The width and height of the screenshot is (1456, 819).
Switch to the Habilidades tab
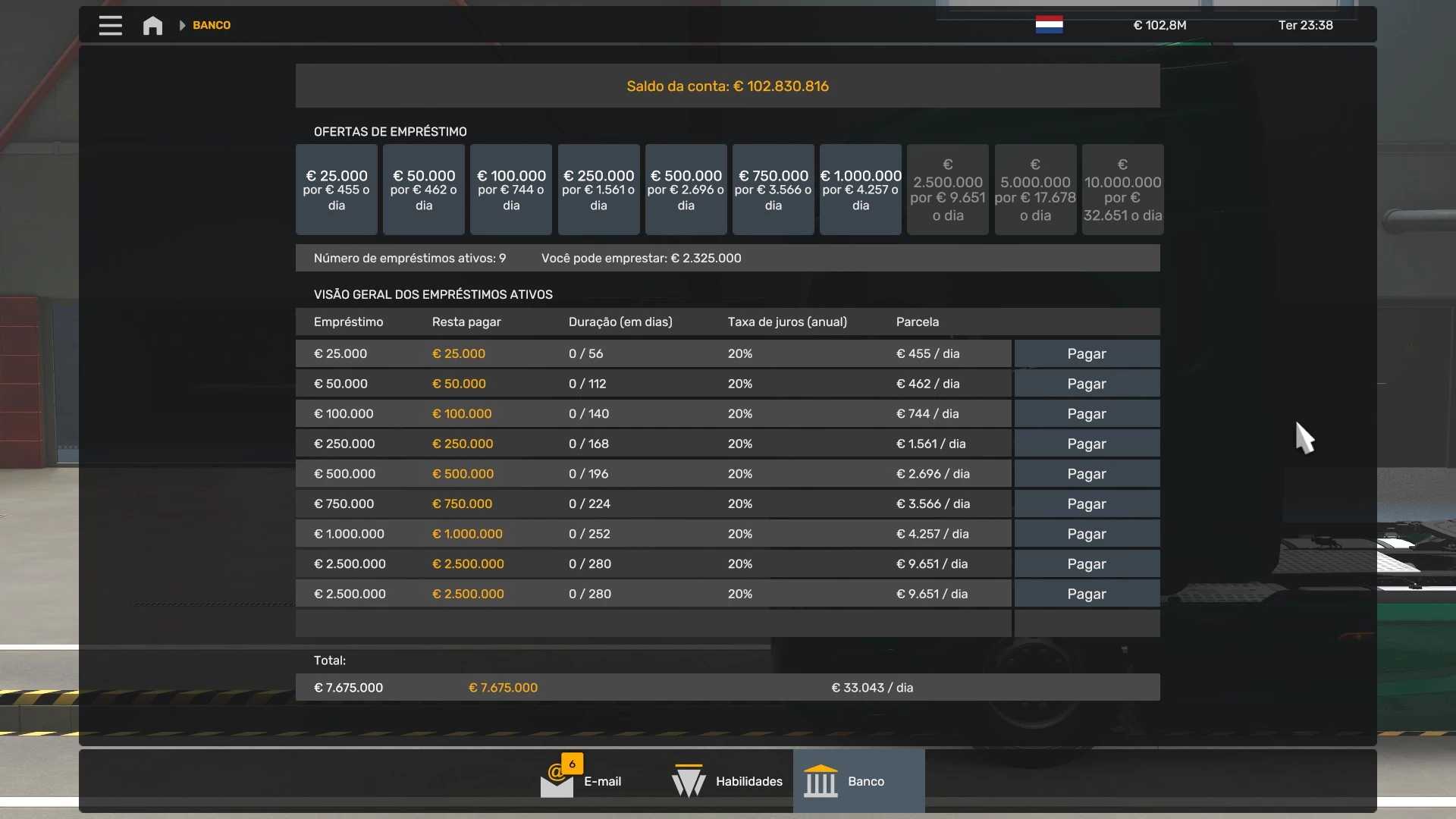coord(748,781)
